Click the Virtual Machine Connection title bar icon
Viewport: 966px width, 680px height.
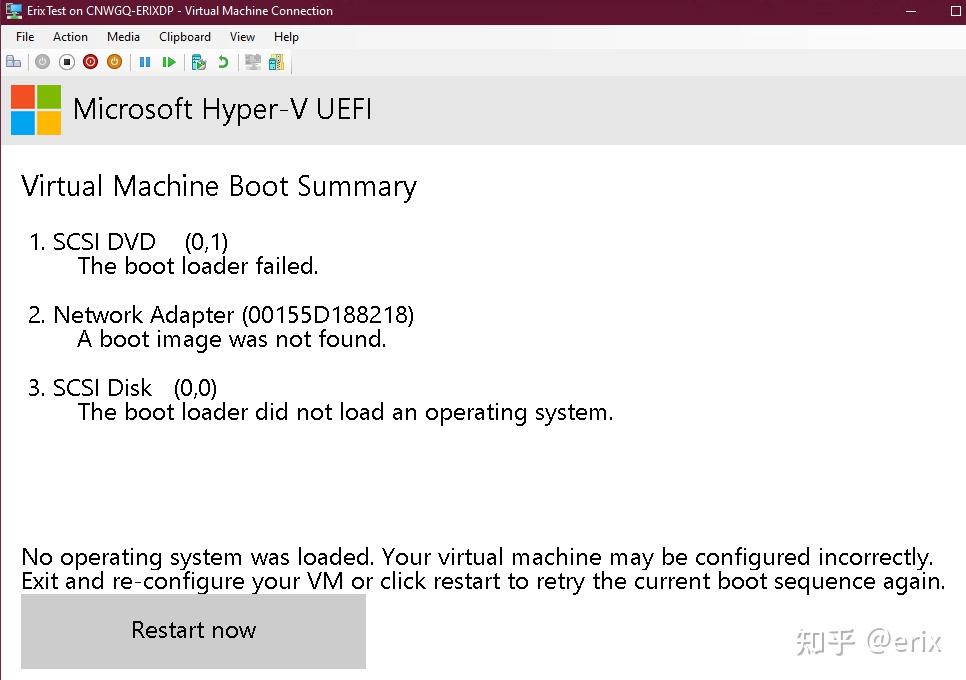pos(14,10)
